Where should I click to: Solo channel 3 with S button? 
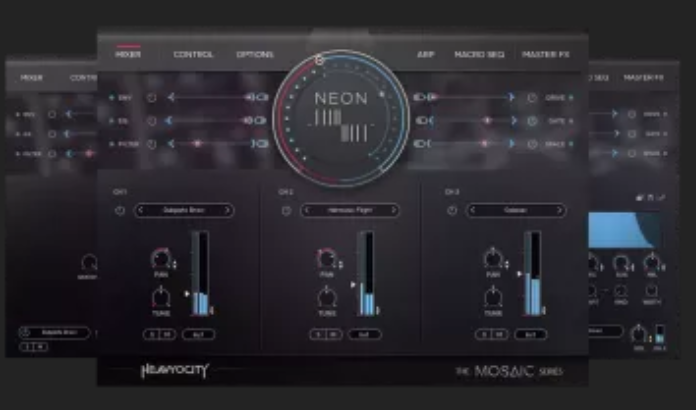(484, 335)
